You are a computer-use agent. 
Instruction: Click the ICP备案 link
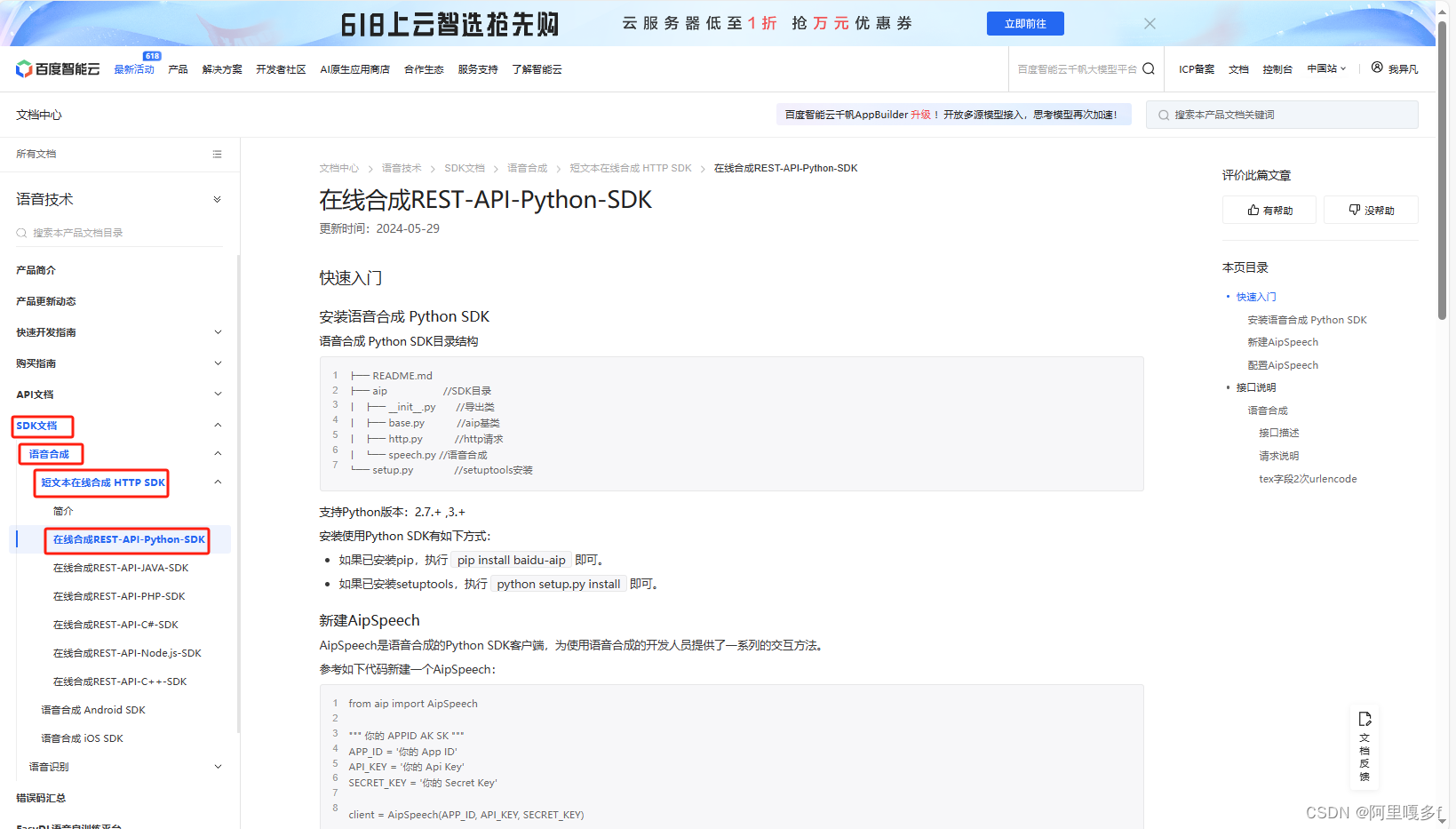[x=1197, y=69]
